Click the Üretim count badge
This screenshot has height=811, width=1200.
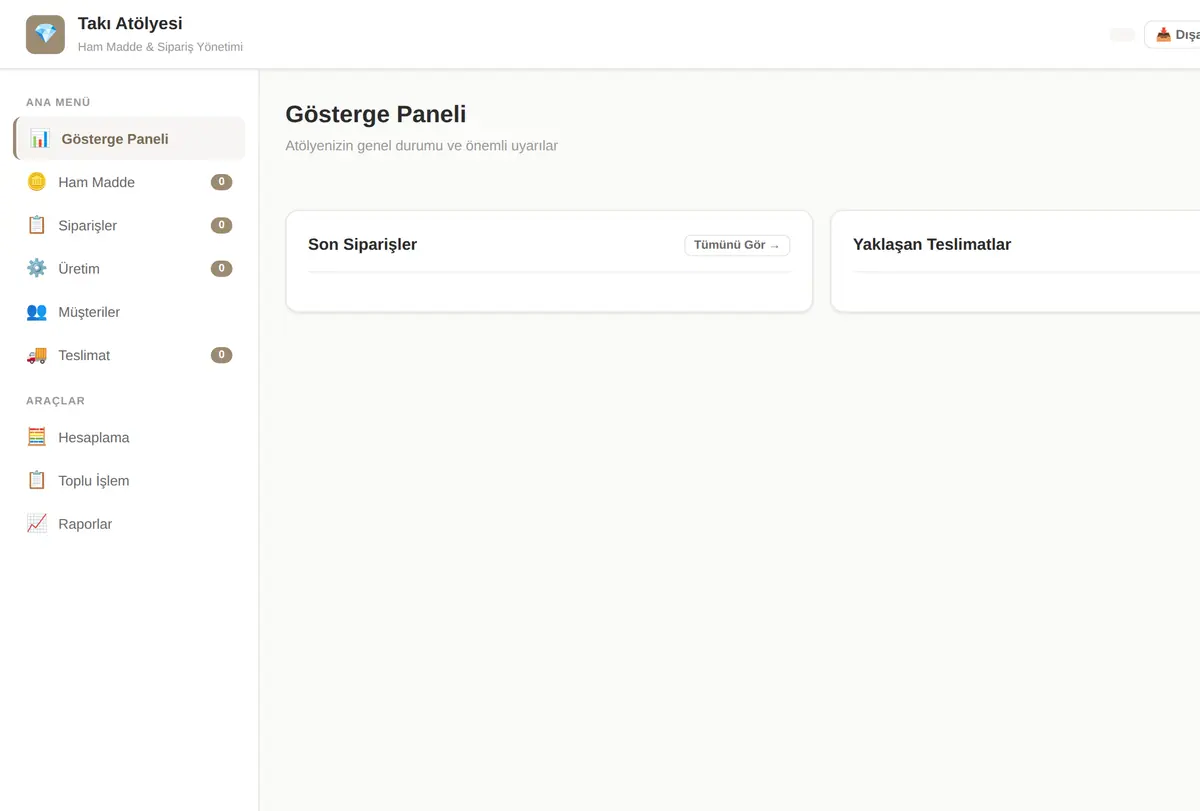pyautogui.click(x=221, y=268)
